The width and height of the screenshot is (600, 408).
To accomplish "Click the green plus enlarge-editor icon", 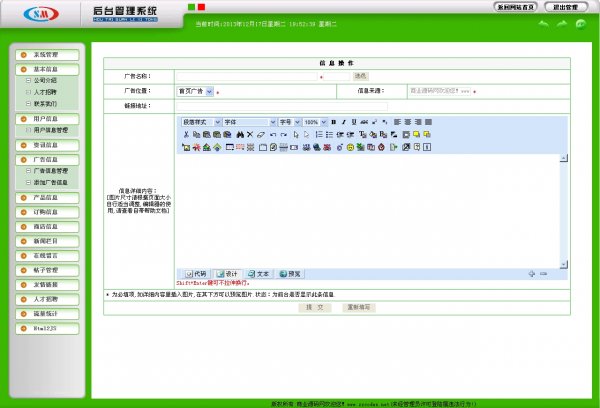I will tap(532, 274).
